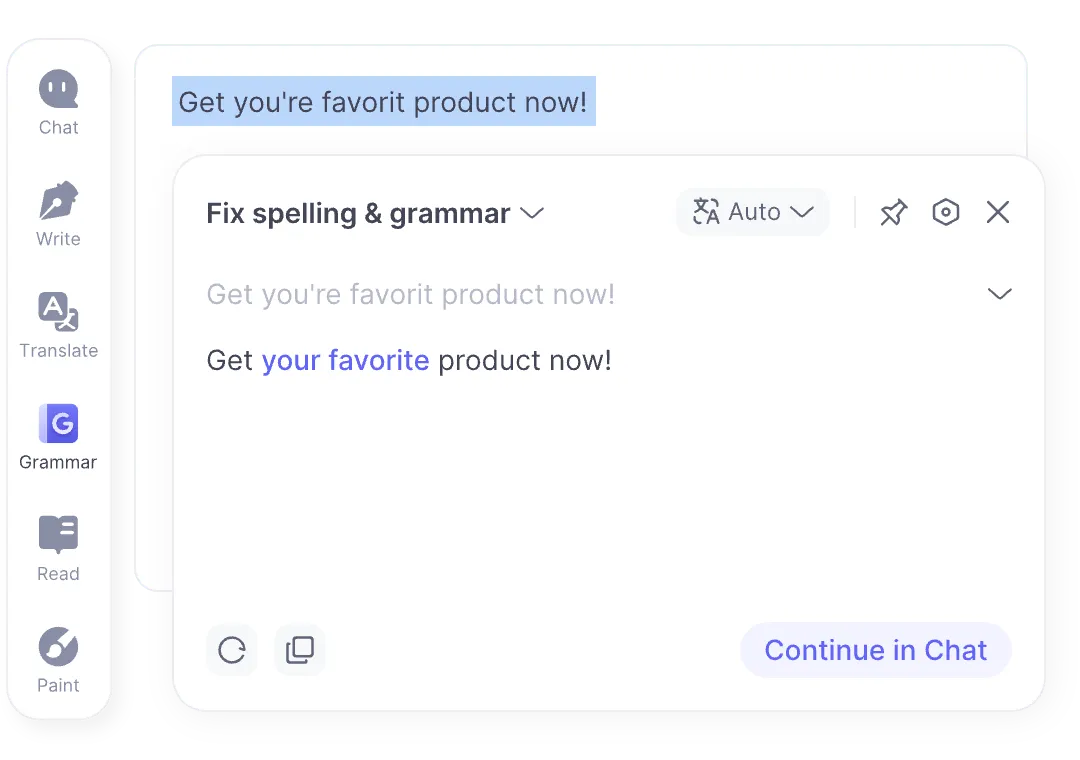1080x760 pixels.
Task: Collapse the original text with chevron
Action: click(x=999, y=294)
